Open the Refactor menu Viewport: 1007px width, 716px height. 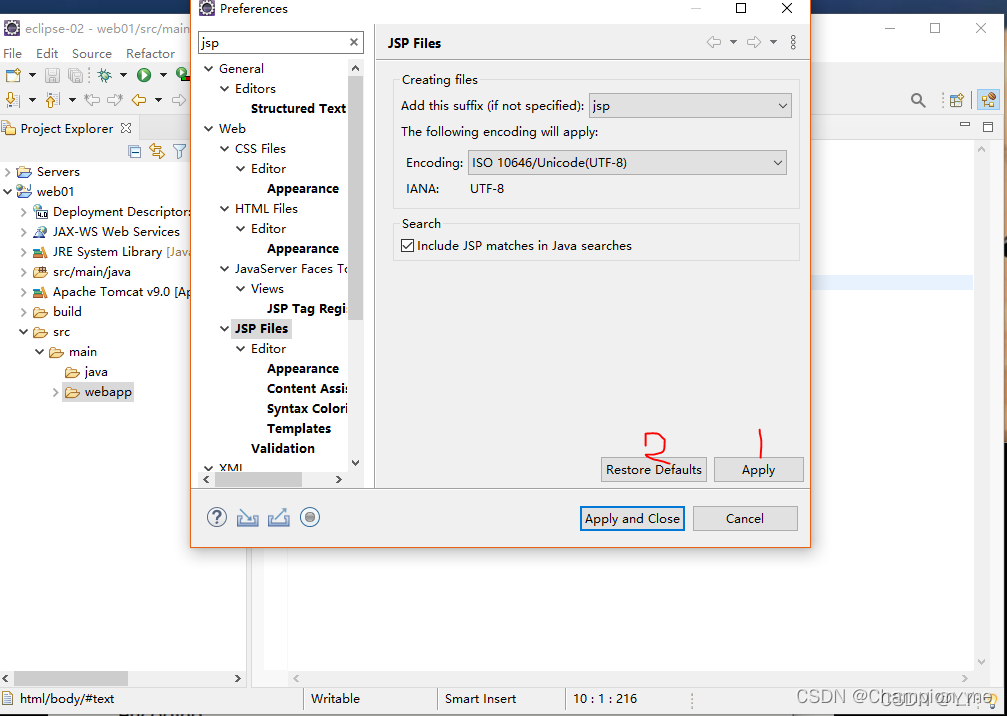150,53
